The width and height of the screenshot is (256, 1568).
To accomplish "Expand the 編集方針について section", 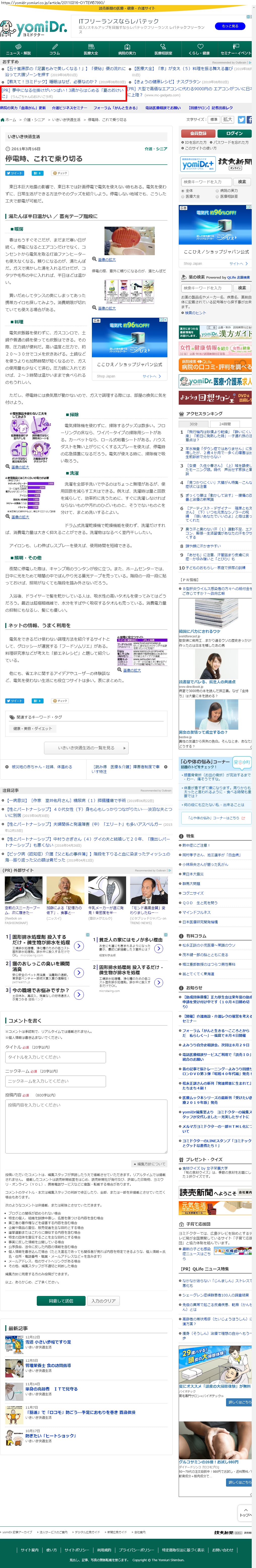I will 150,1164.
